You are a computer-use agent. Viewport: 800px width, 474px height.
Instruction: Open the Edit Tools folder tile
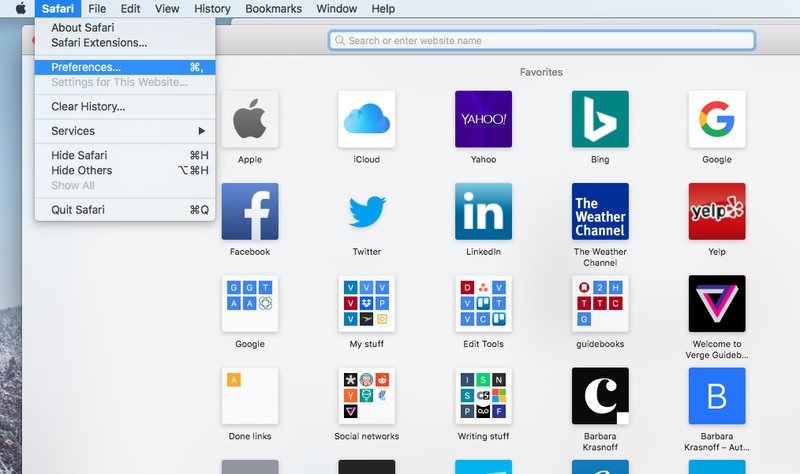point(483,304)
